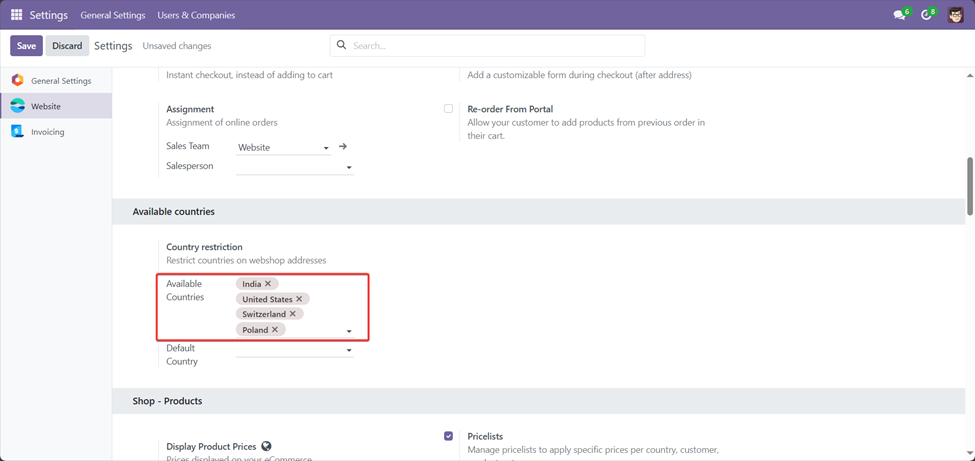The height and width of the screenshot is (461, 975).
Task: Click the Website sidebar icon
Action: [17, 106]
